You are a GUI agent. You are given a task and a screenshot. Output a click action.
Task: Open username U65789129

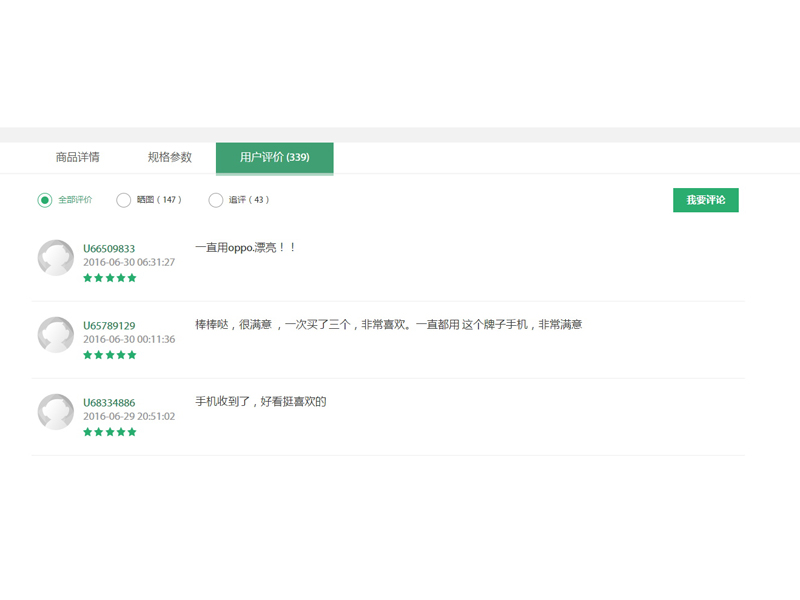click(109, 326)
